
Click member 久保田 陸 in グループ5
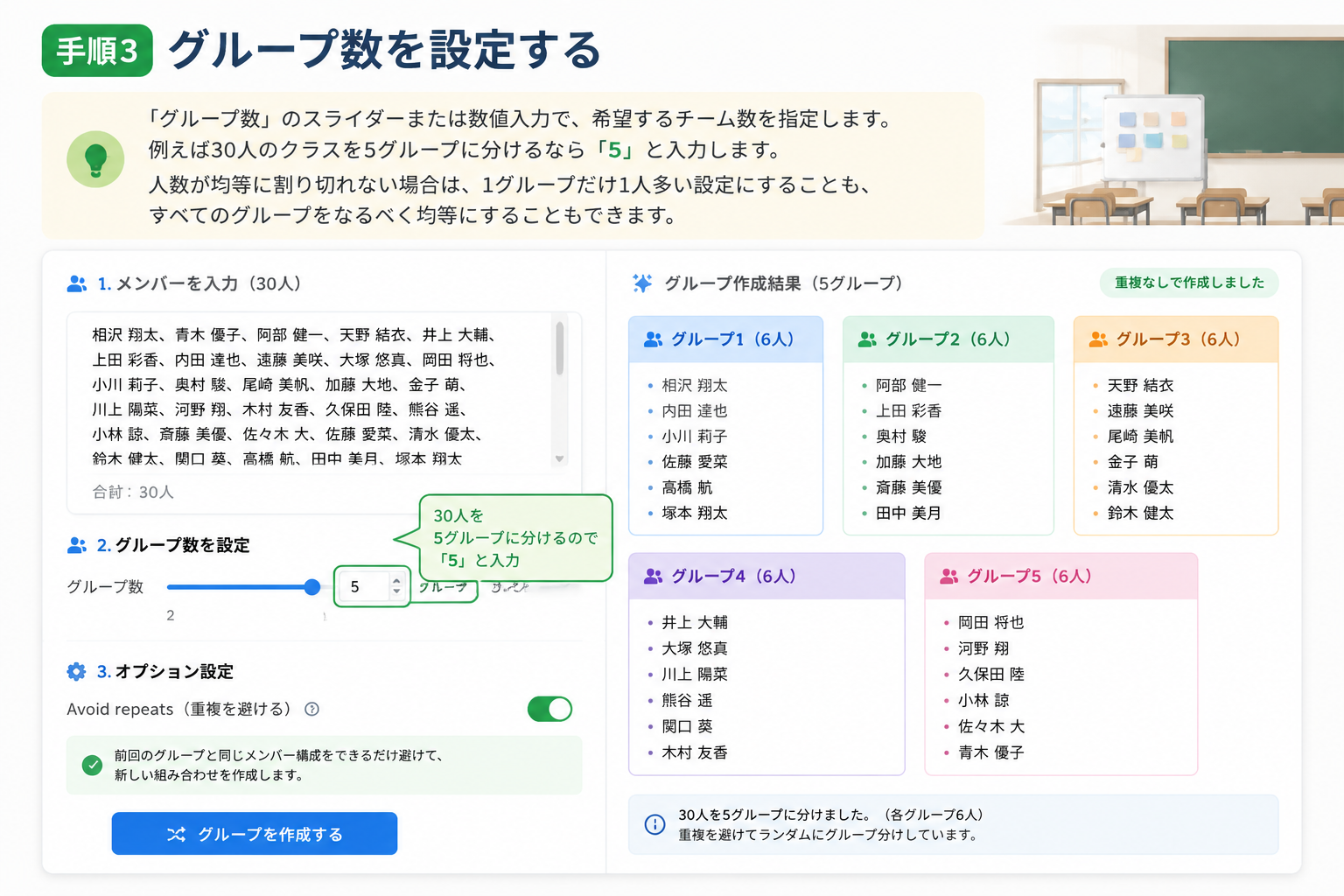[x=991, y=675]
